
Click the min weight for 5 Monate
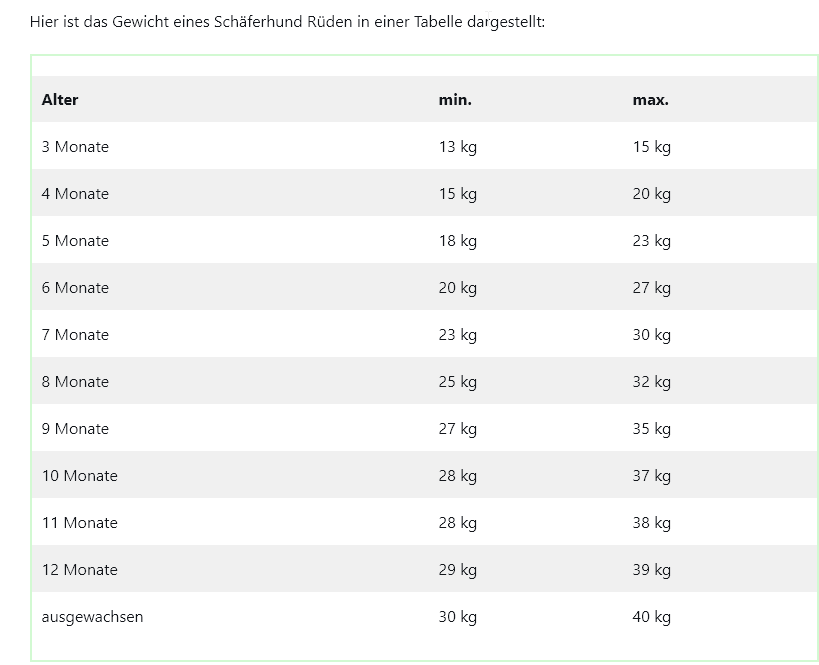coord(457,241)
